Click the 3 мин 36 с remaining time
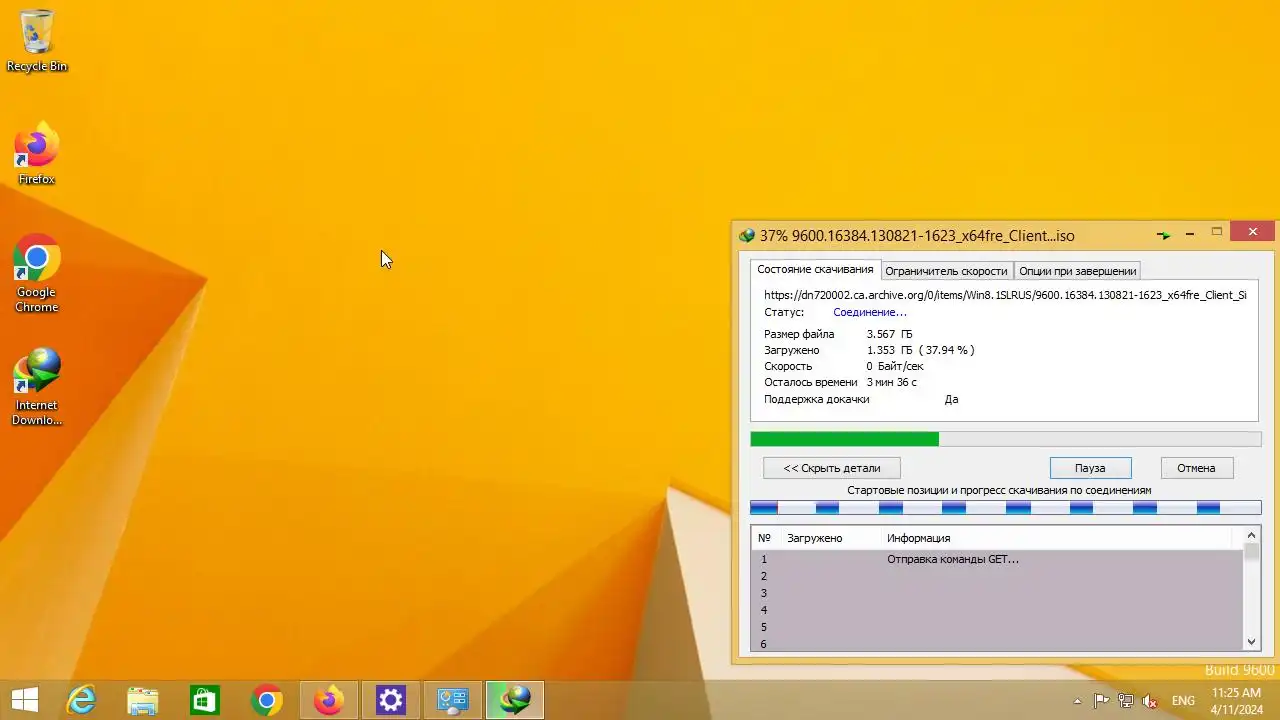This screenshot has height=720, width=1280. pos(891,382)
